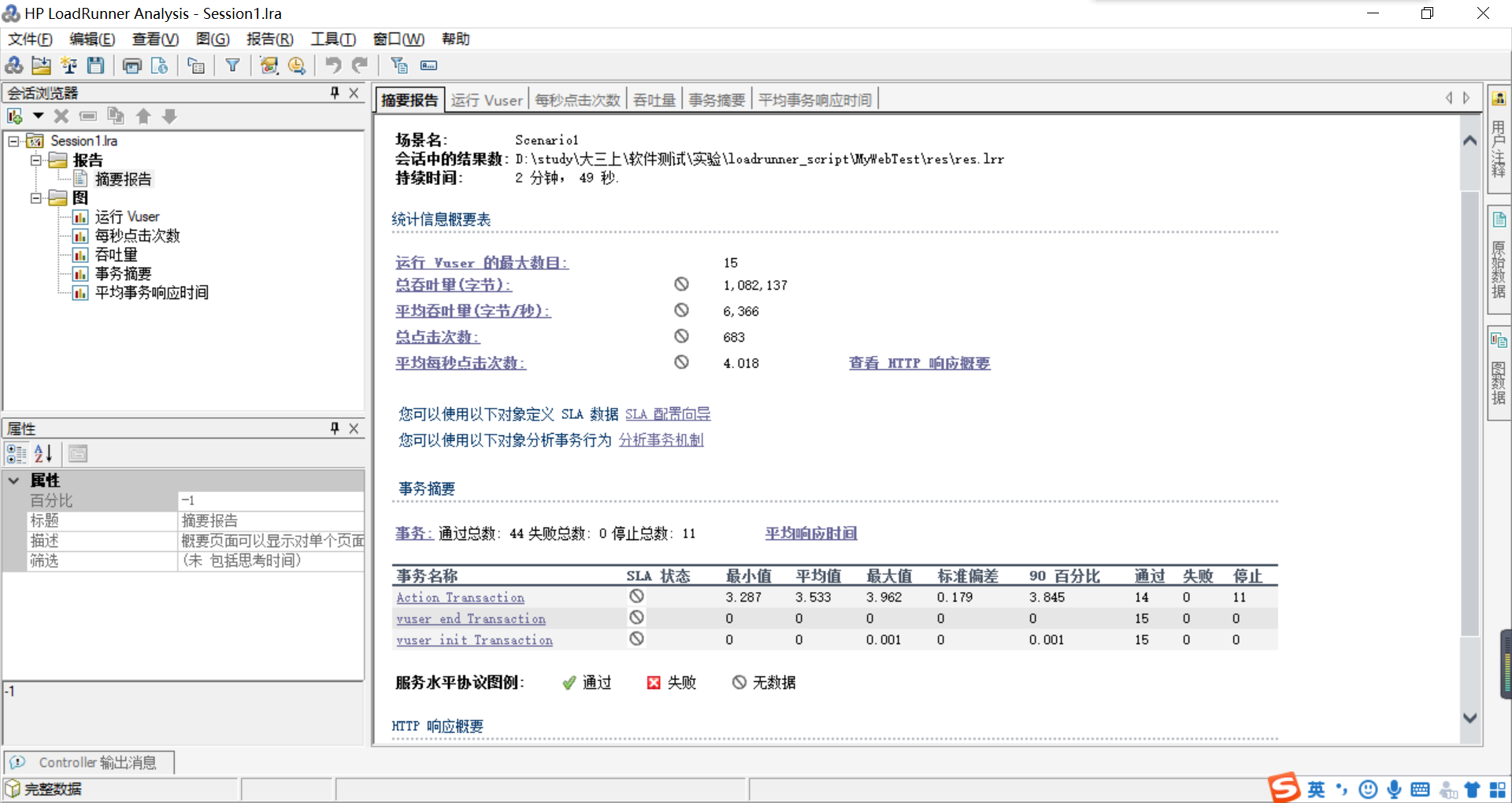Open the 报告(R) menu
The image size is (1512, 803).
269,39
